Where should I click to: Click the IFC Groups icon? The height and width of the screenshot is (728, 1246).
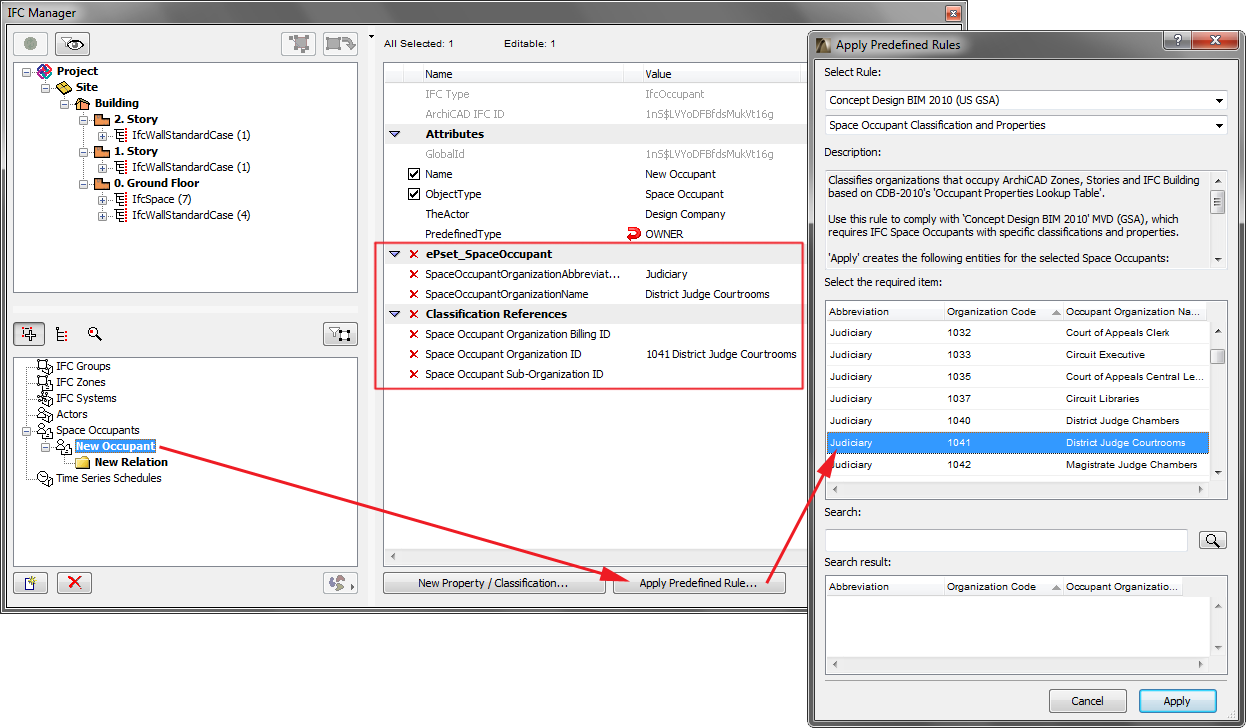44,366
